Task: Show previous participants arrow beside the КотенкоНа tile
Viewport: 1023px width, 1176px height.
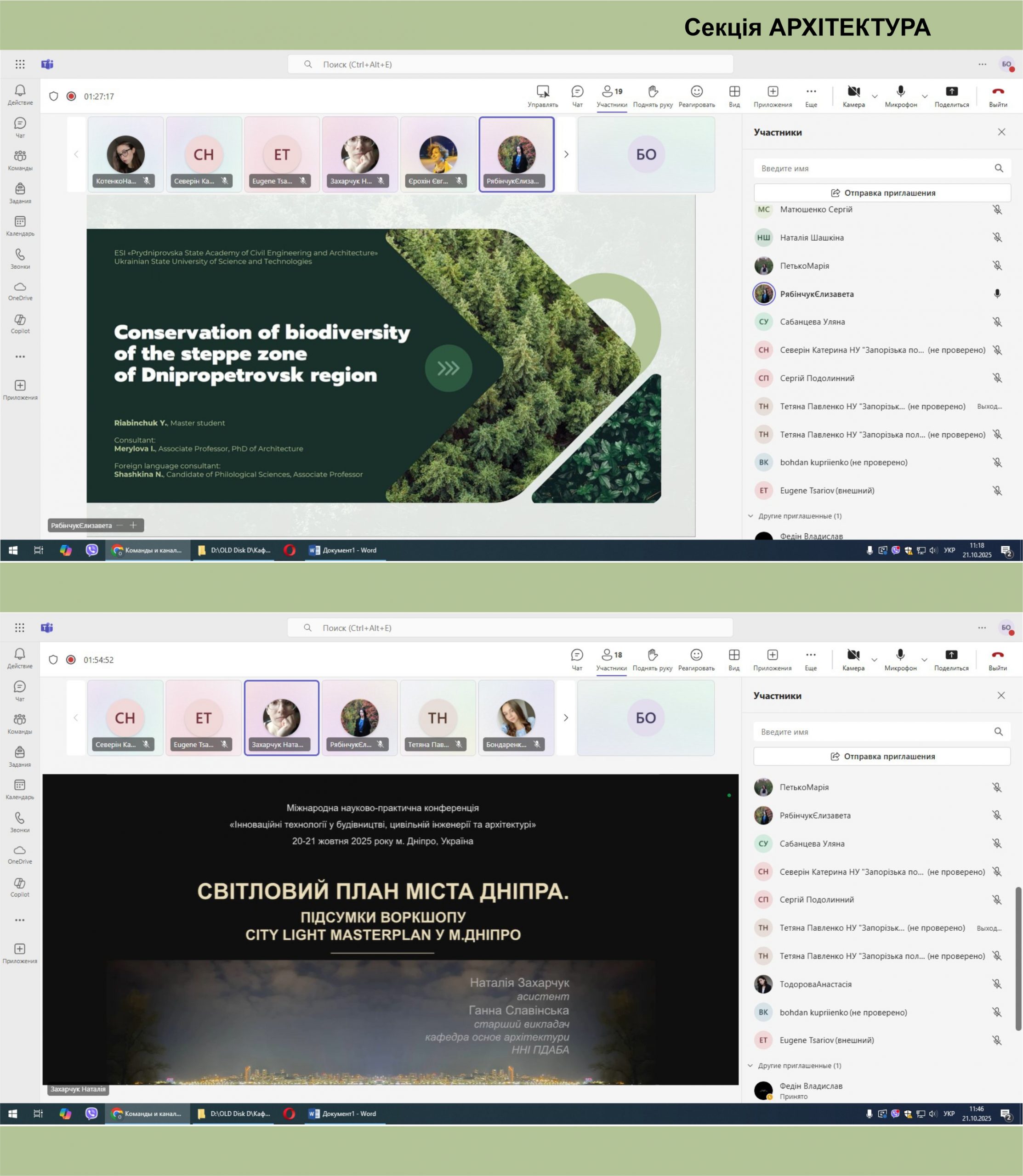Action: tap(76, 154)
